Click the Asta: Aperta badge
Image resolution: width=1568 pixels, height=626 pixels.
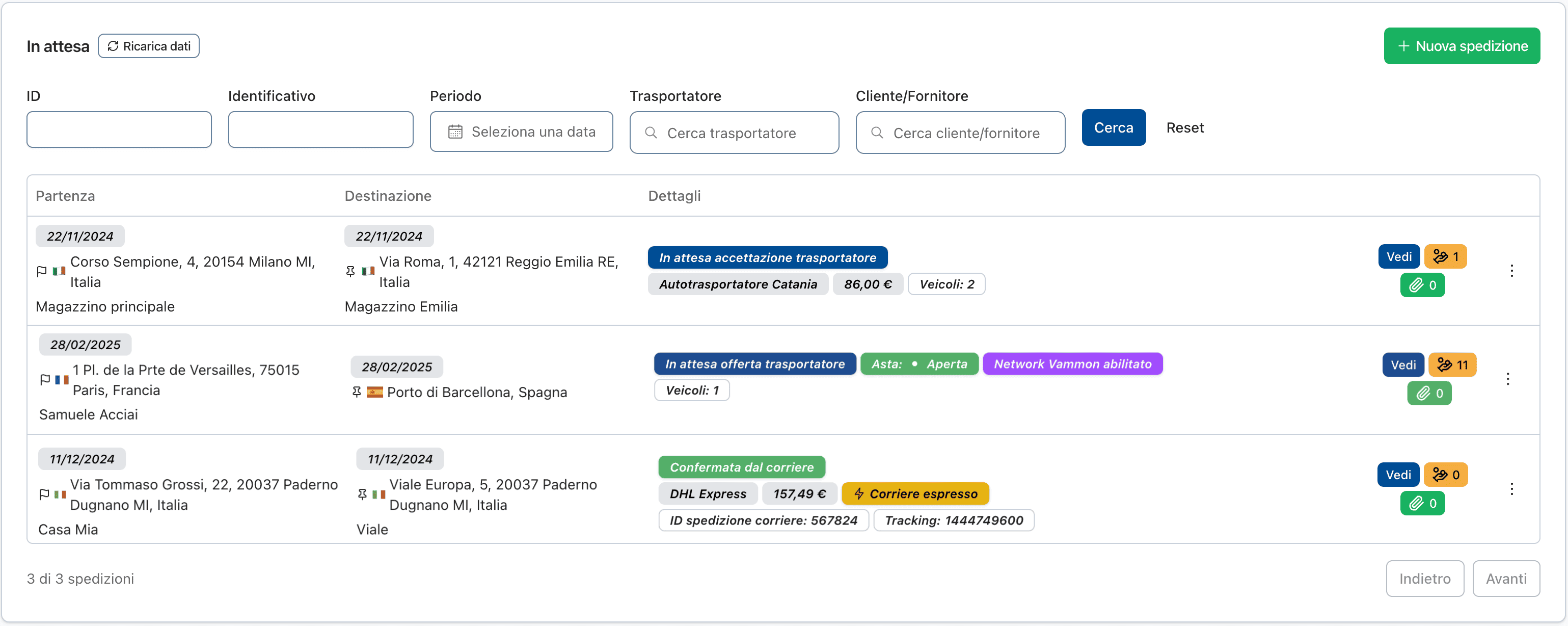point(919,364)
